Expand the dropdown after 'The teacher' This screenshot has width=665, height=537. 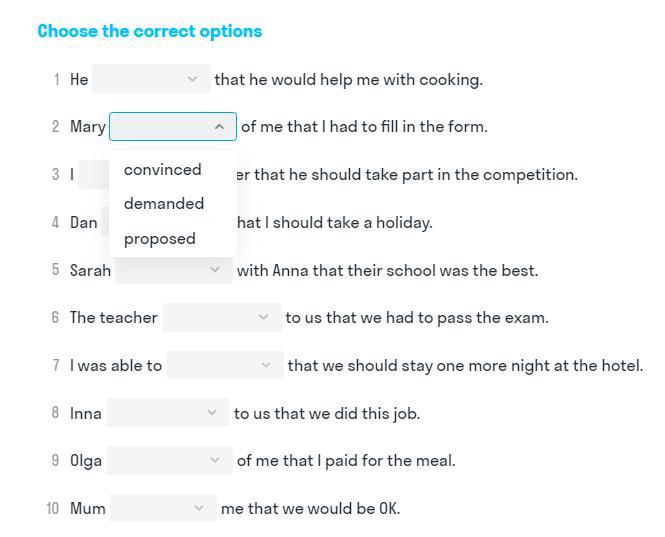click(221, 318)
